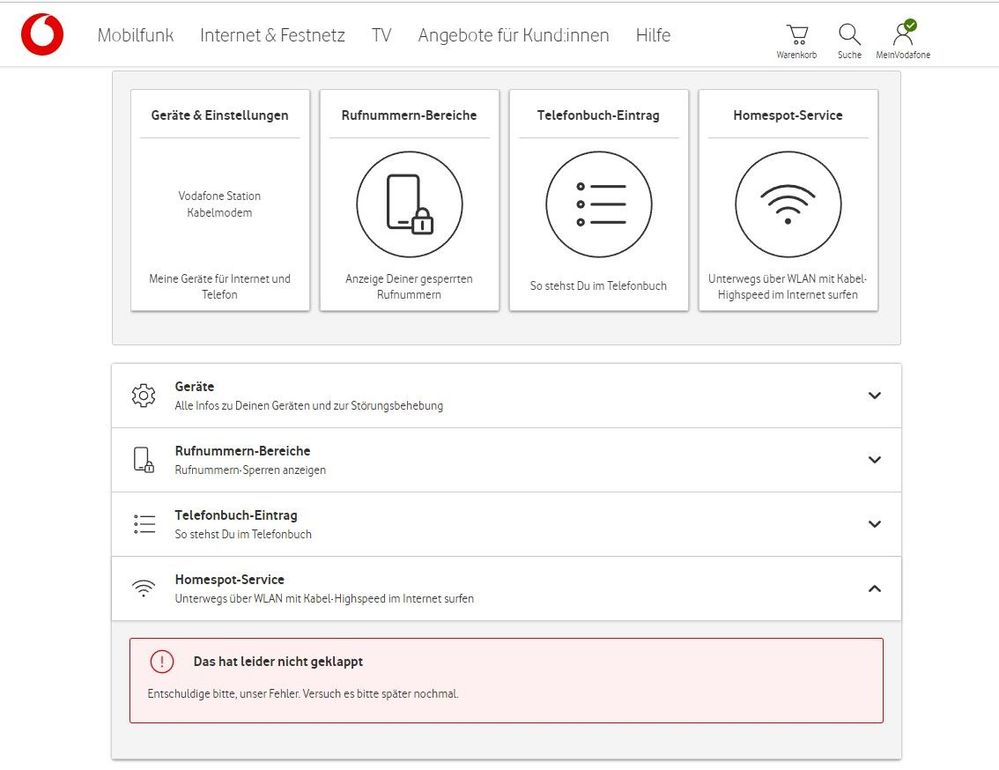Click 'Das hat leider nicht geklappt' heading
Viewport: 999px width, 770px height.
[x=278, y=662]
